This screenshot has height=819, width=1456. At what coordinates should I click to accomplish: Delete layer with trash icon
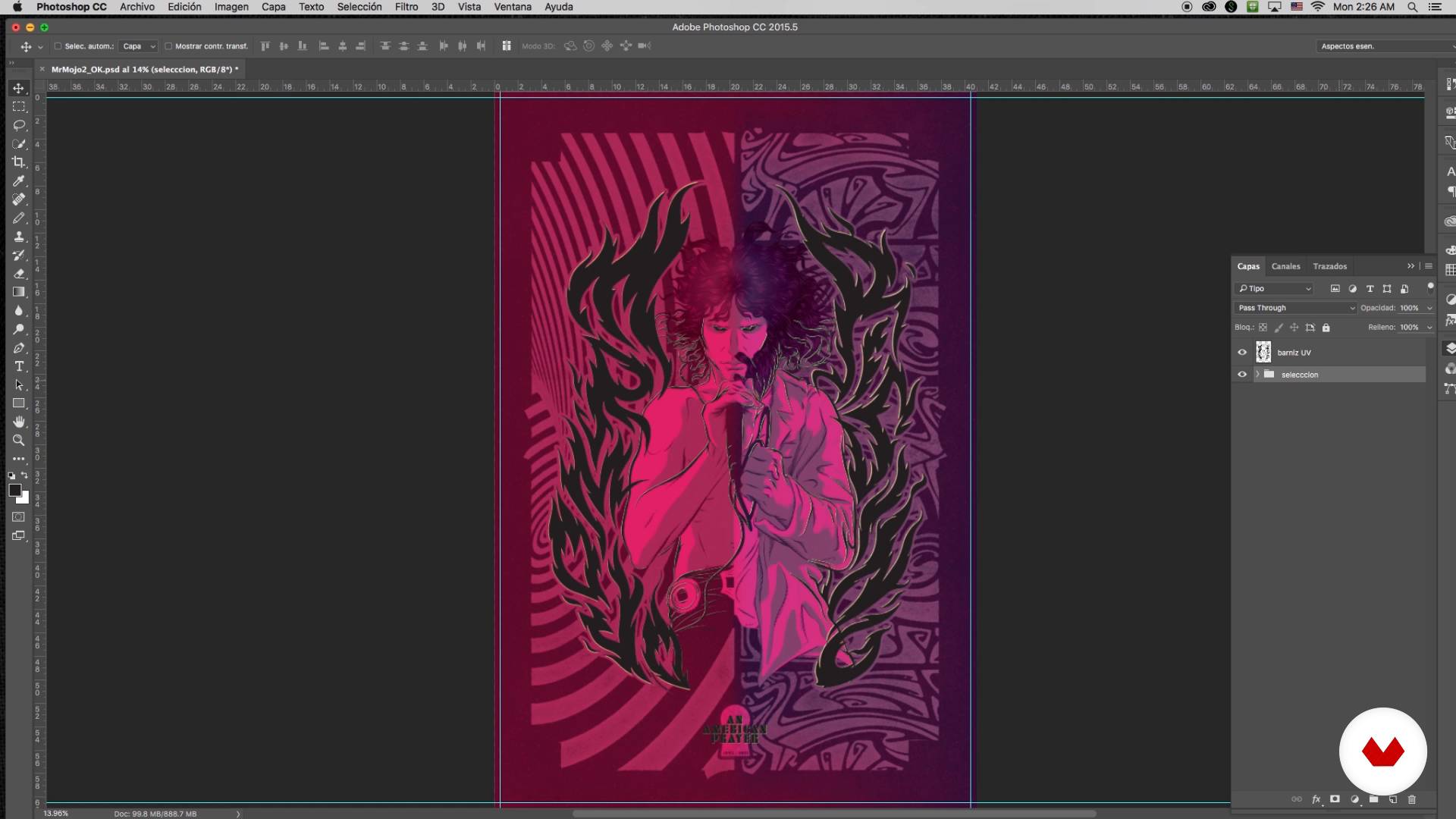point(1412,799)
